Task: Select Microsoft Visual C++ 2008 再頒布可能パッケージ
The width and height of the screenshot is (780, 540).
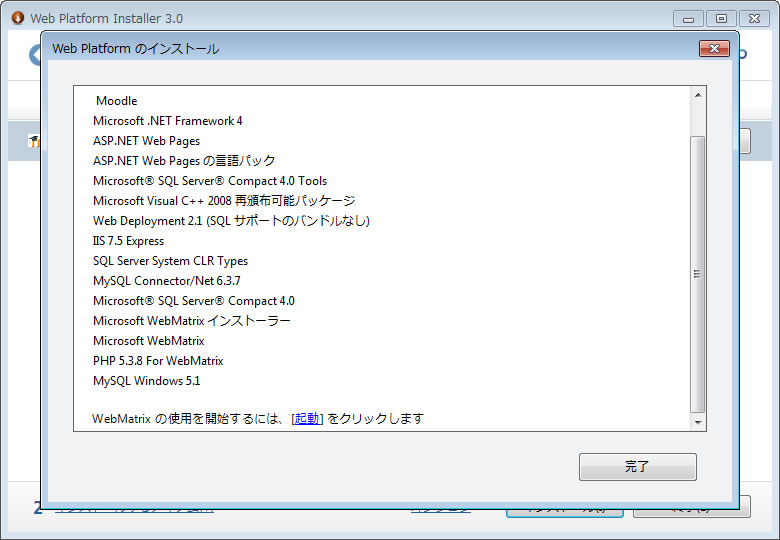Action: pos(224,201)
